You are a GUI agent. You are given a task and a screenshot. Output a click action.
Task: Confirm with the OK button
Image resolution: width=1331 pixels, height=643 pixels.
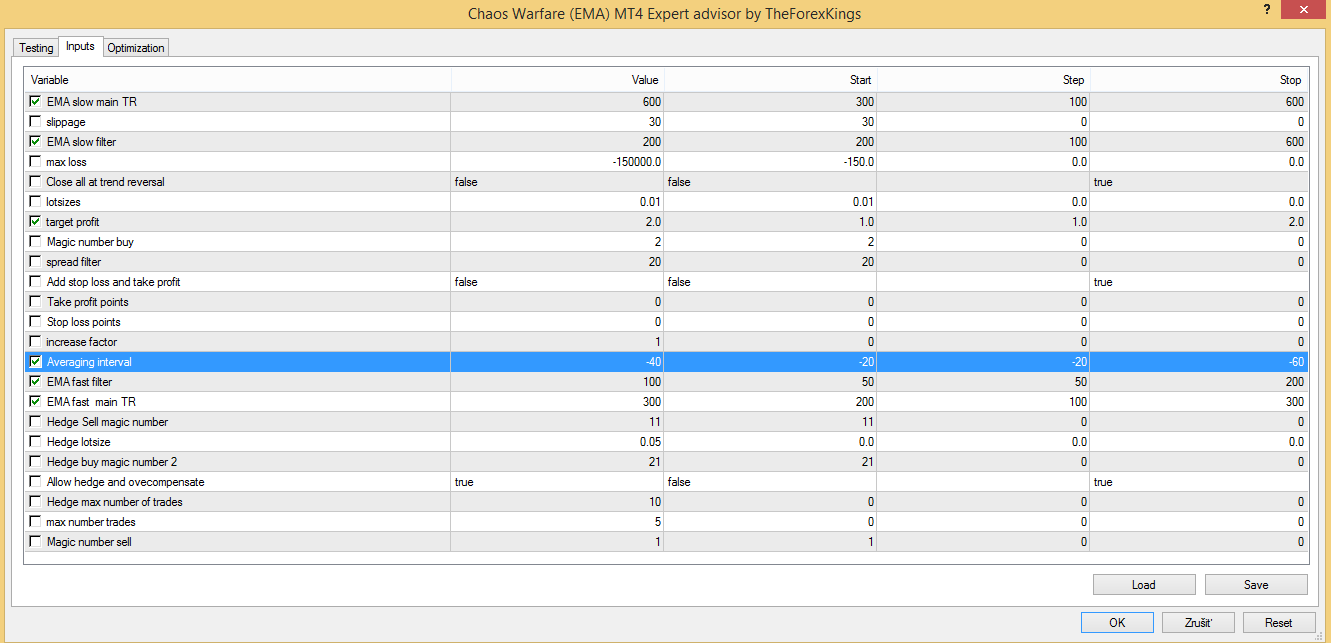pos(1117,622)
